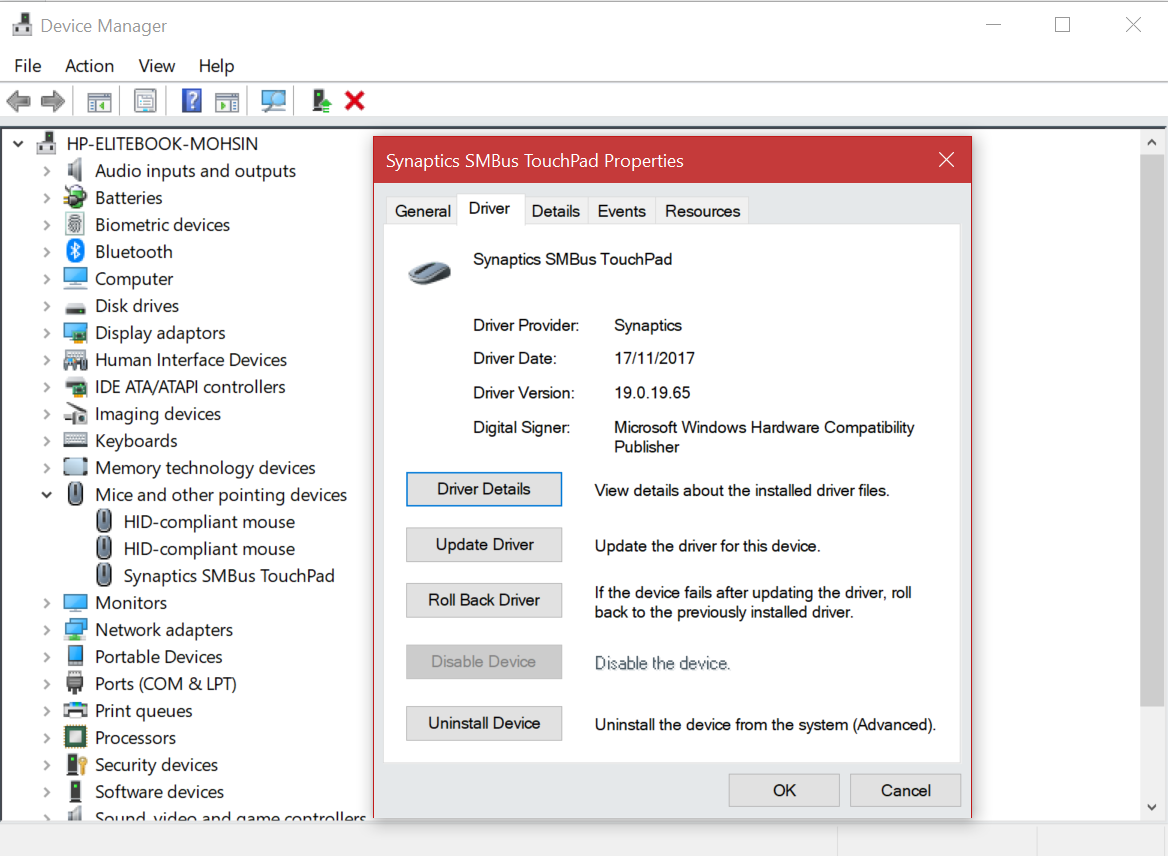Screen dimensions: 1168x856
Task: Expand the Portable Devices node
Action: click(47, 657)
